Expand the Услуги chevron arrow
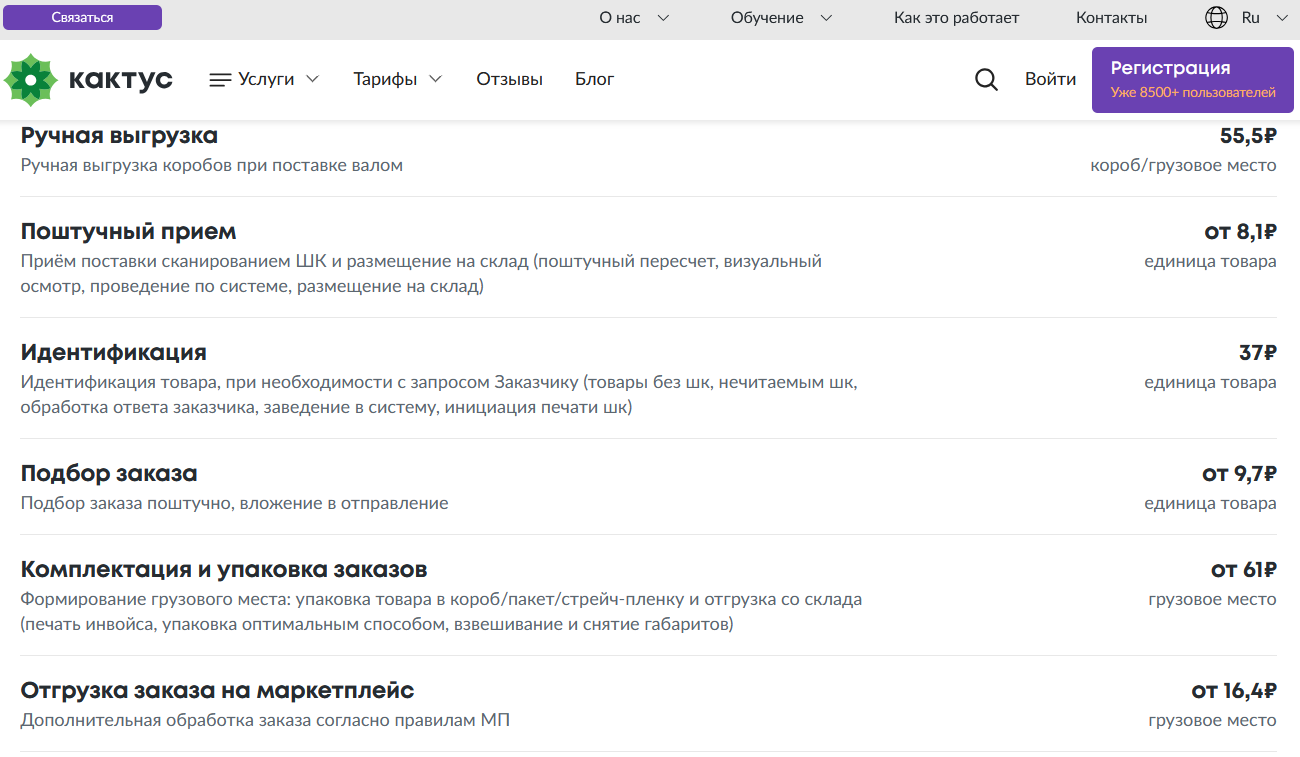Screen dimensions: 1300x757 click(x=312, y=79)
